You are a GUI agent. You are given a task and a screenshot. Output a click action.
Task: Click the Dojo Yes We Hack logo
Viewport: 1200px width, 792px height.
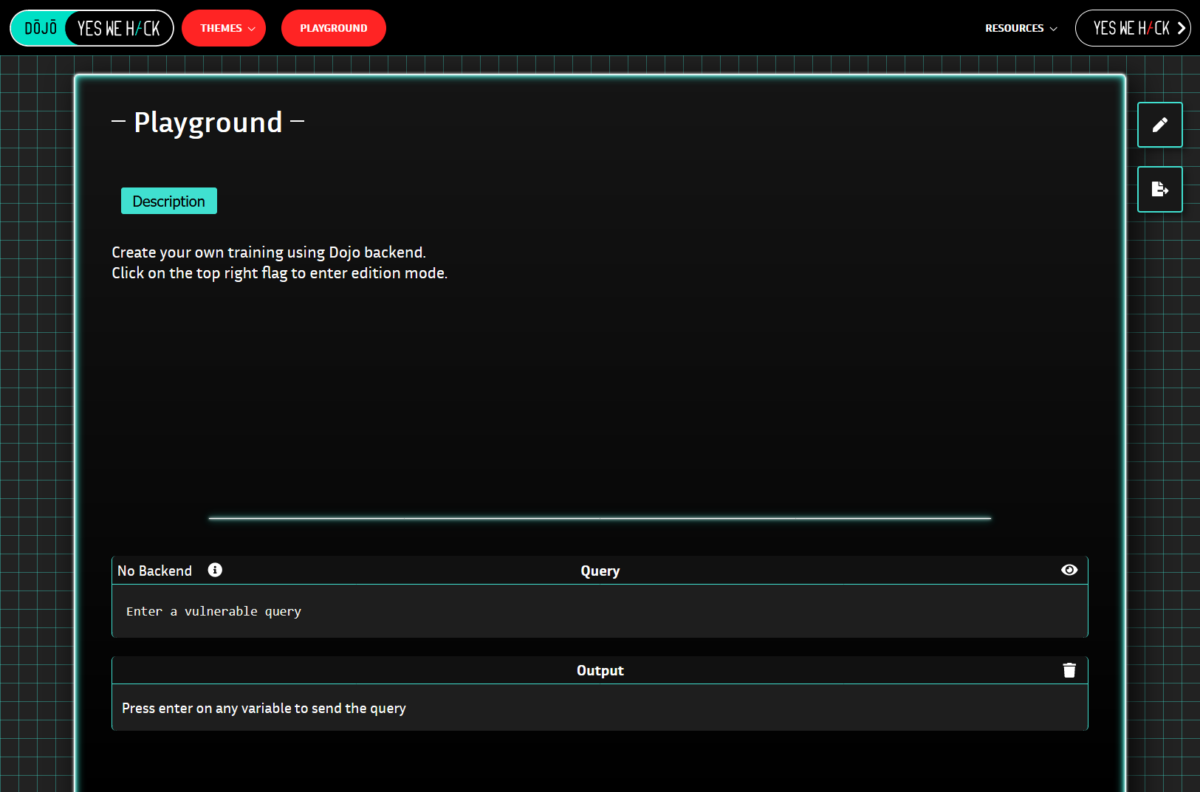[x=92, y=28]
